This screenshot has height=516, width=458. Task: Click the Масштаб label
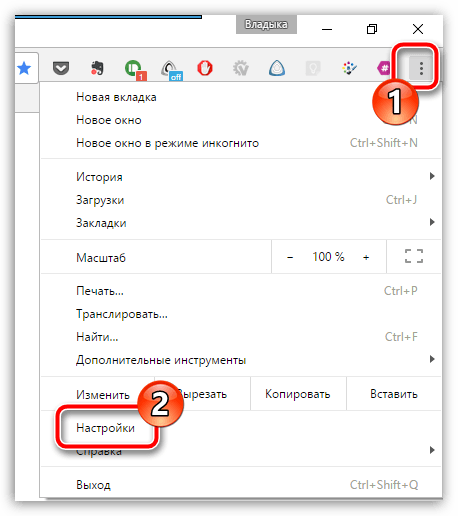(101, 258)
